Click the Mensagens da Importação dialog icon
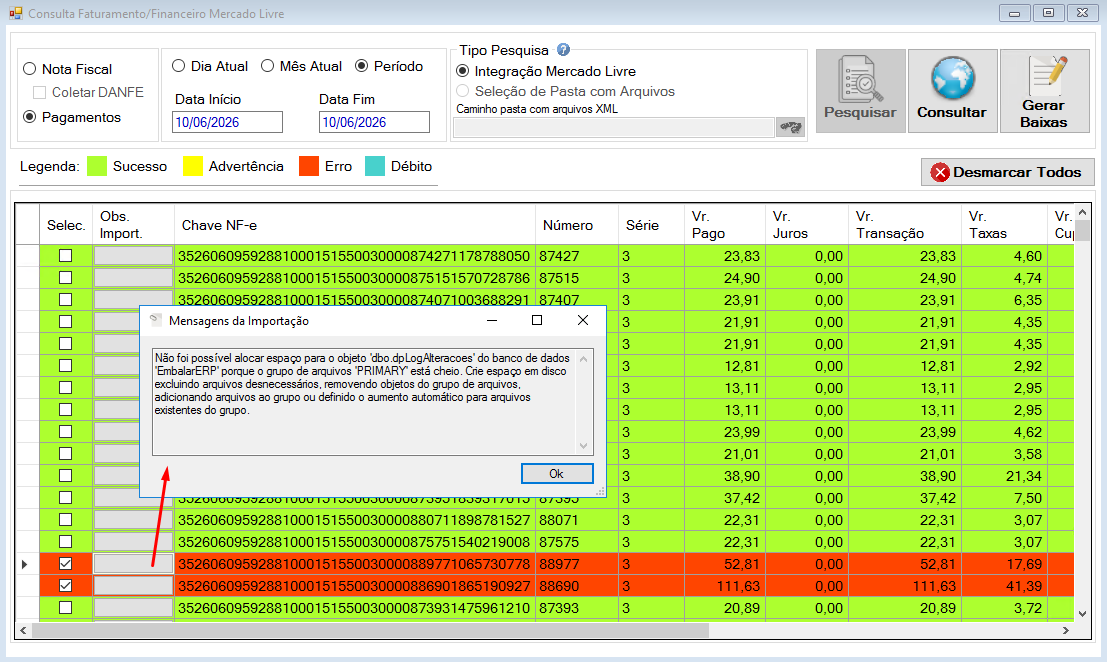Screen dimensions: 1107x662 pos(156,320)
